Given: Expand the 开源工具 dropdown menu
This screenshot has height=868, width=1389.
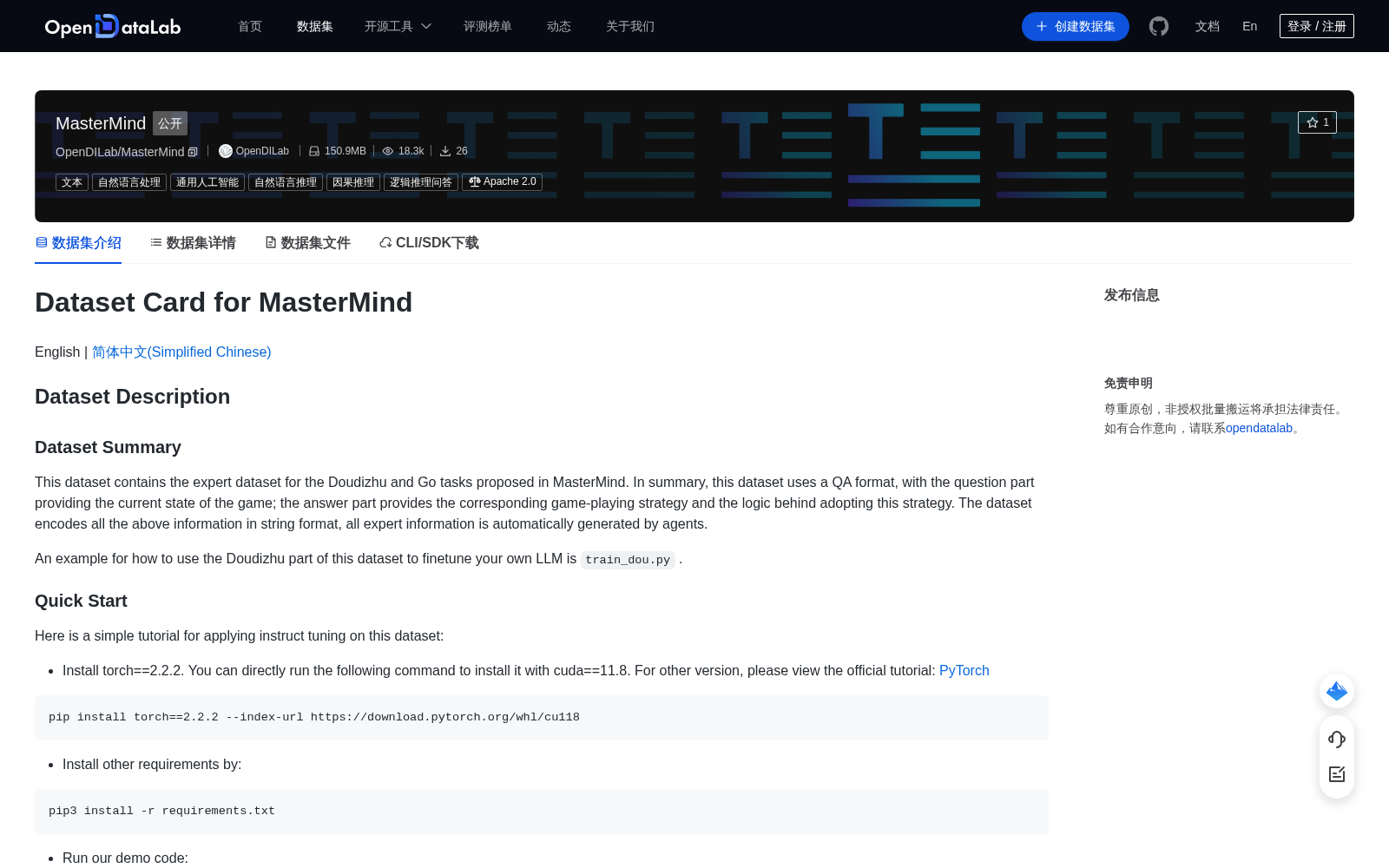Looking at the screenshot, I should pyautogui.click(x=398, y=26).
